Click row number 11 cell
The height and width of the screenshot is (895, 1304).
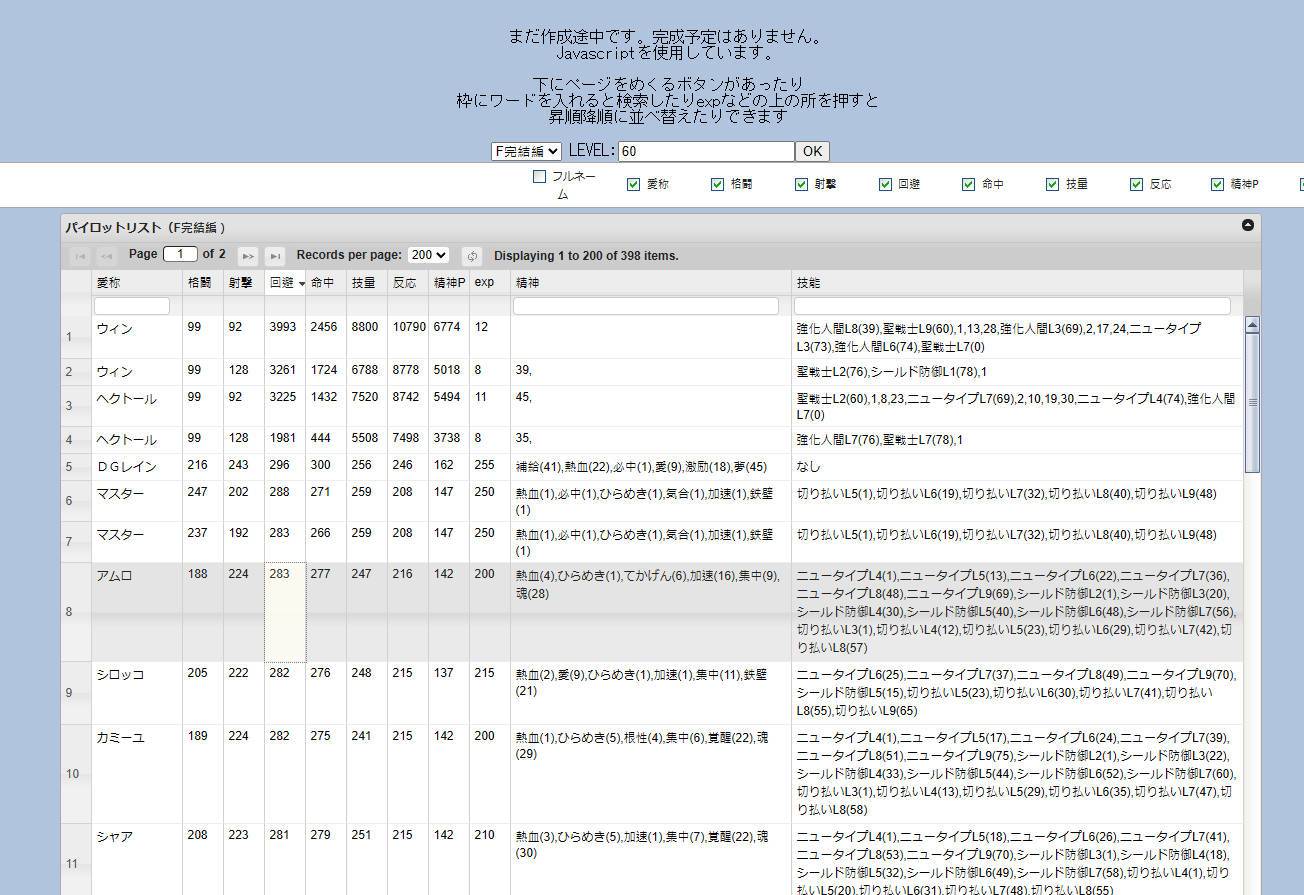pyautogui.click(x=76, y=860)
